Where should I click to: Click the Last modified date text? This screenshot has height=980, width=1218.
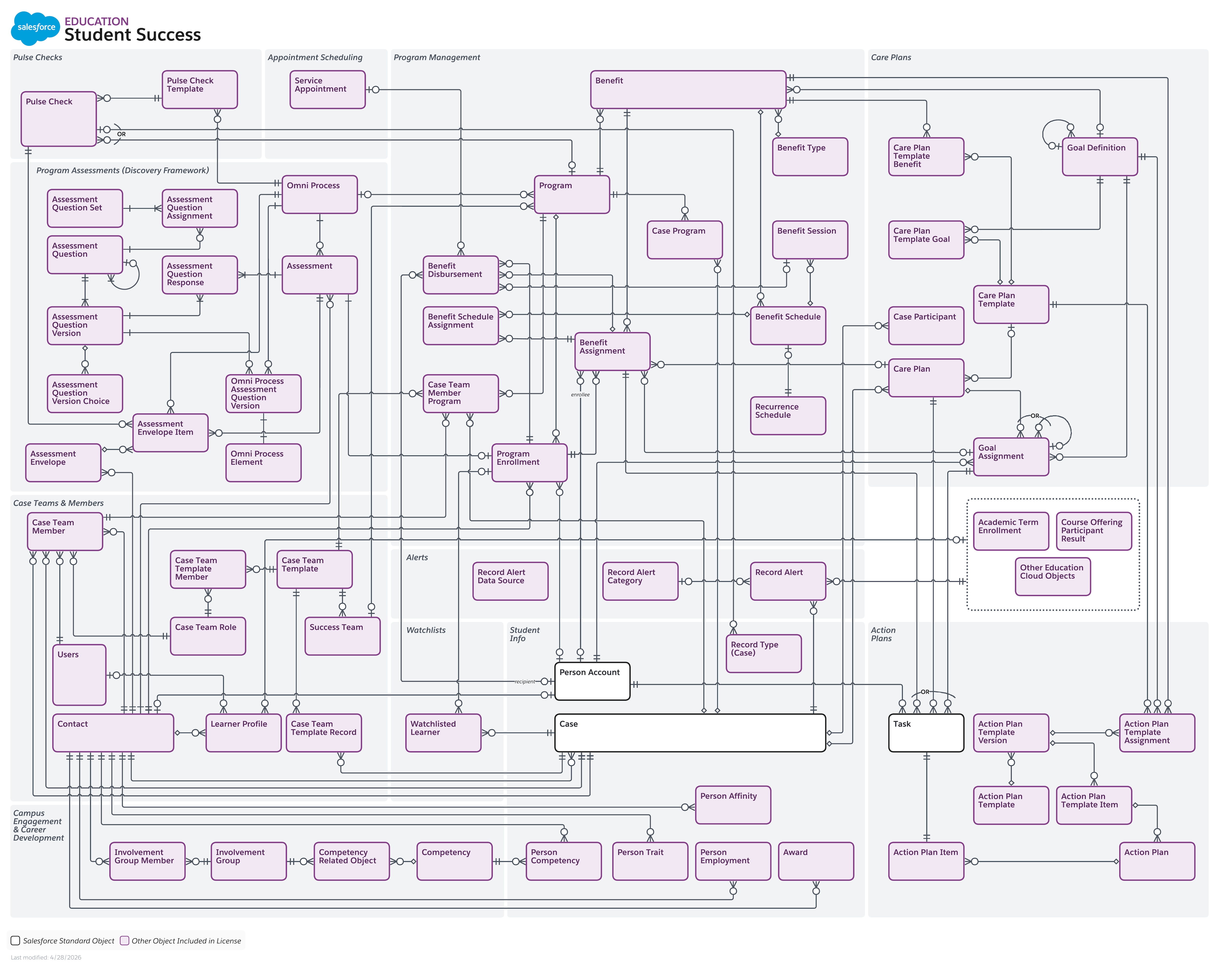click(x=46, y=957)
